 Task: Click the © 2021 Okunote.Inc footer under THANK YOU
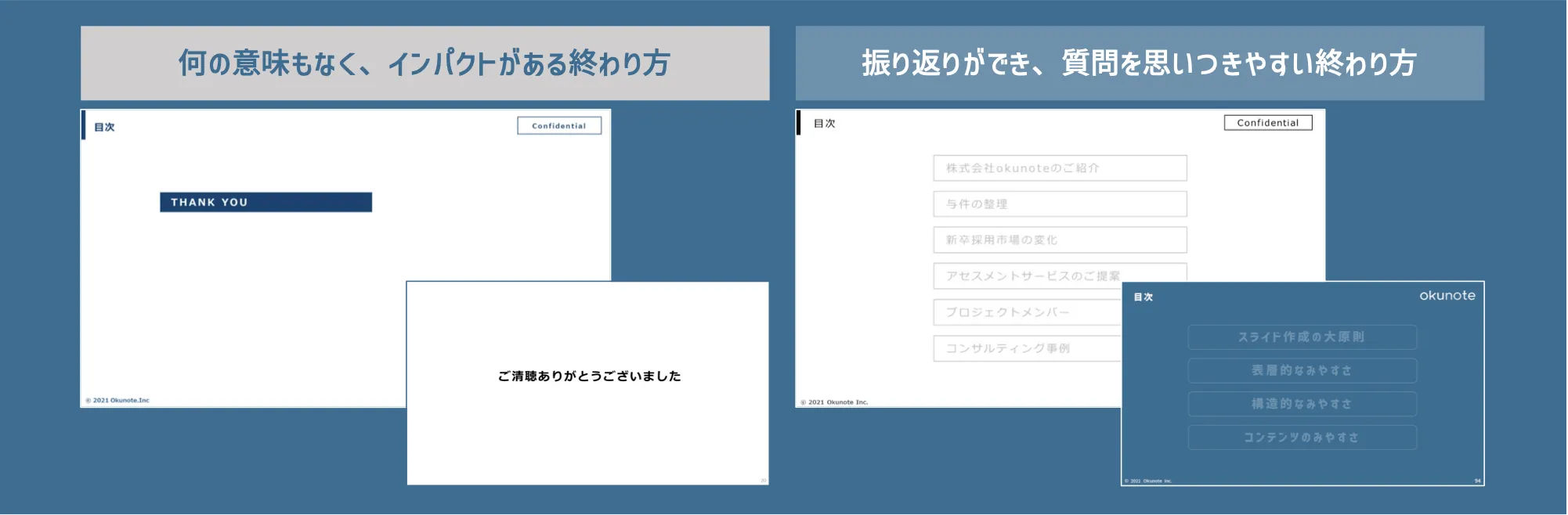(x=121, y=401)
